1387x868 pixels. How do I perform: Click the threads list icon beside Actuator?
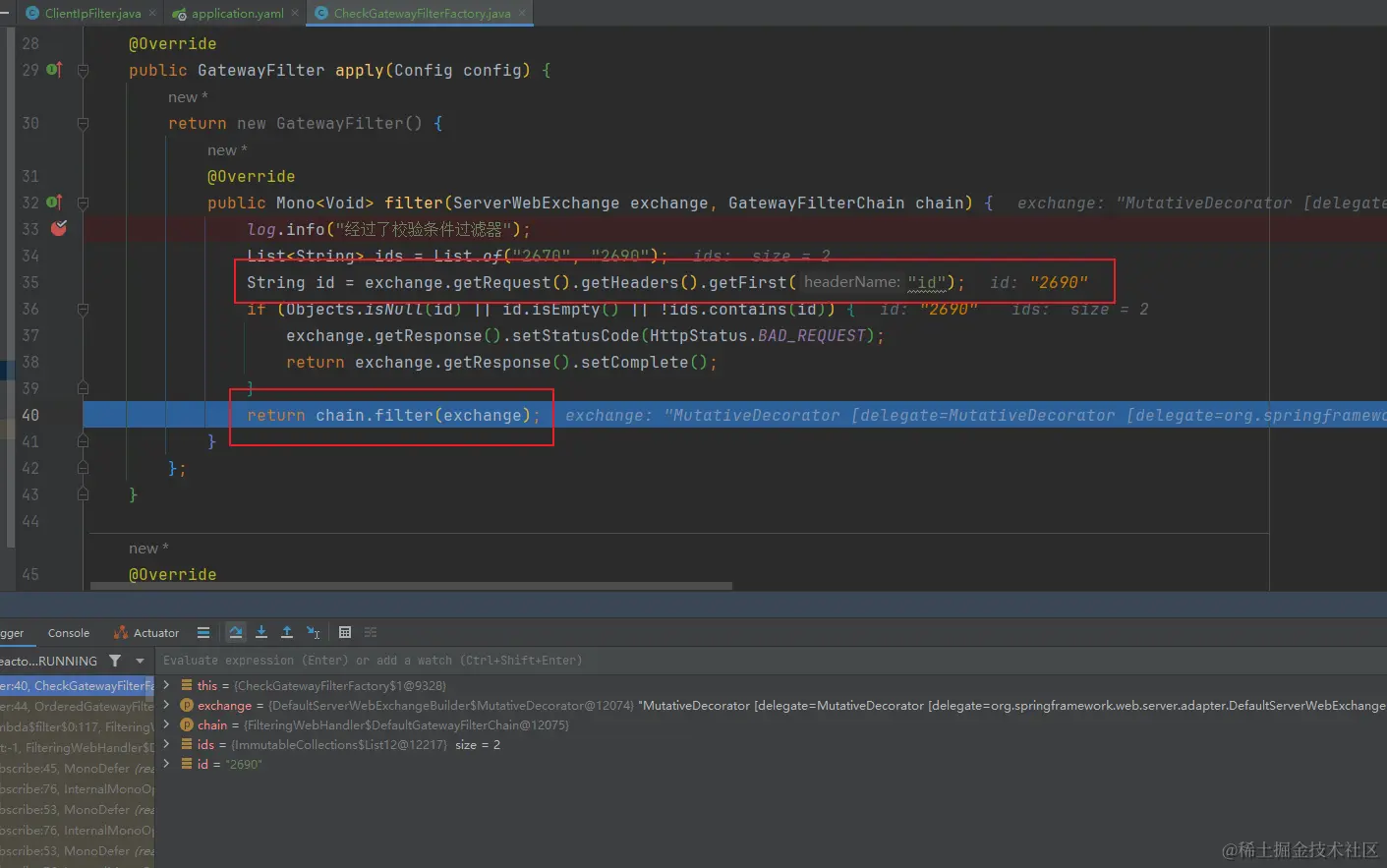[203, 632]
